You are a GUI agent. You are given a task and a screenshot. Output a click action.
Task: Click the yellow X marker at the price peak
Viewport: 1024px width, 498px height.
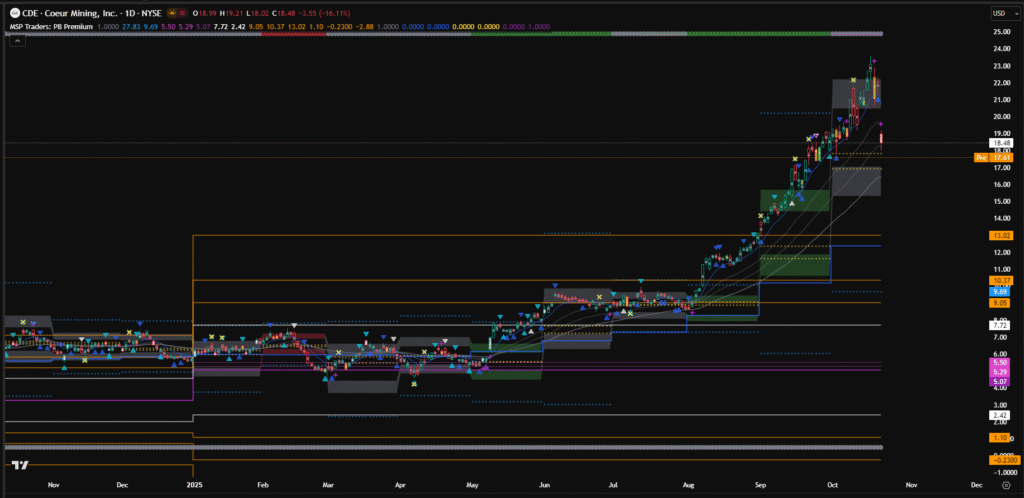pyautogui.click(x=853, y=79)
